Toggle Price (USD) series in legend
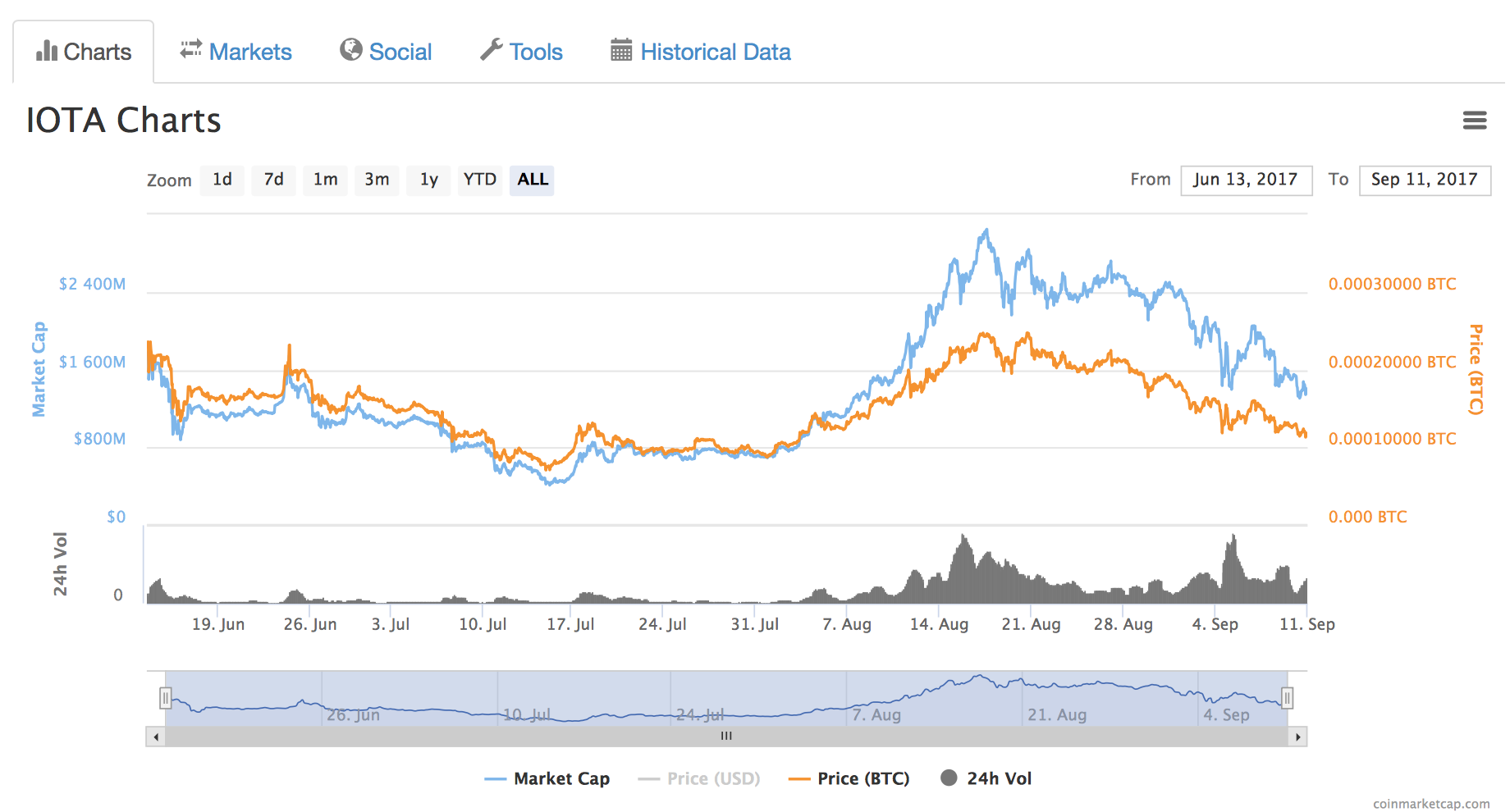1510x812 pixels. pyautogui.click(x=699, y=778)
